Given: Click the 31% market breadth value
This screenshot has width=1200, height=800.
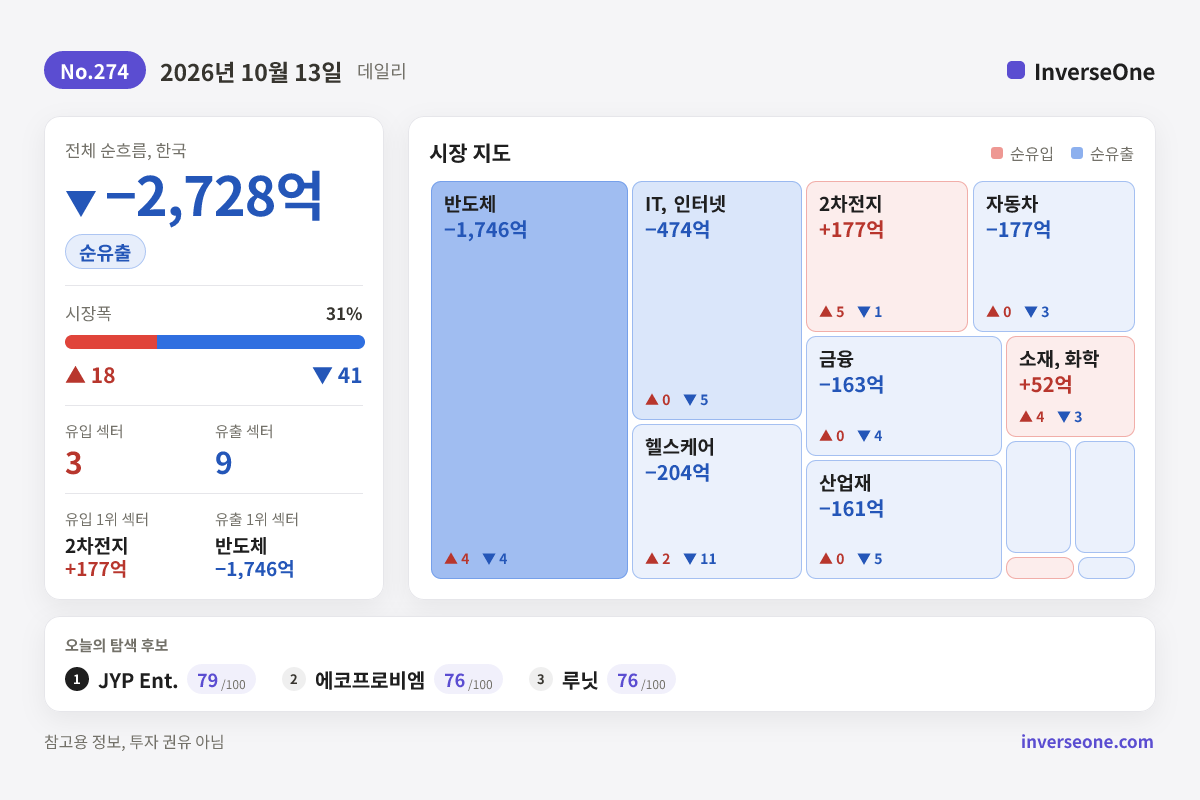Looking at the screenshot, I should (344, 314).
